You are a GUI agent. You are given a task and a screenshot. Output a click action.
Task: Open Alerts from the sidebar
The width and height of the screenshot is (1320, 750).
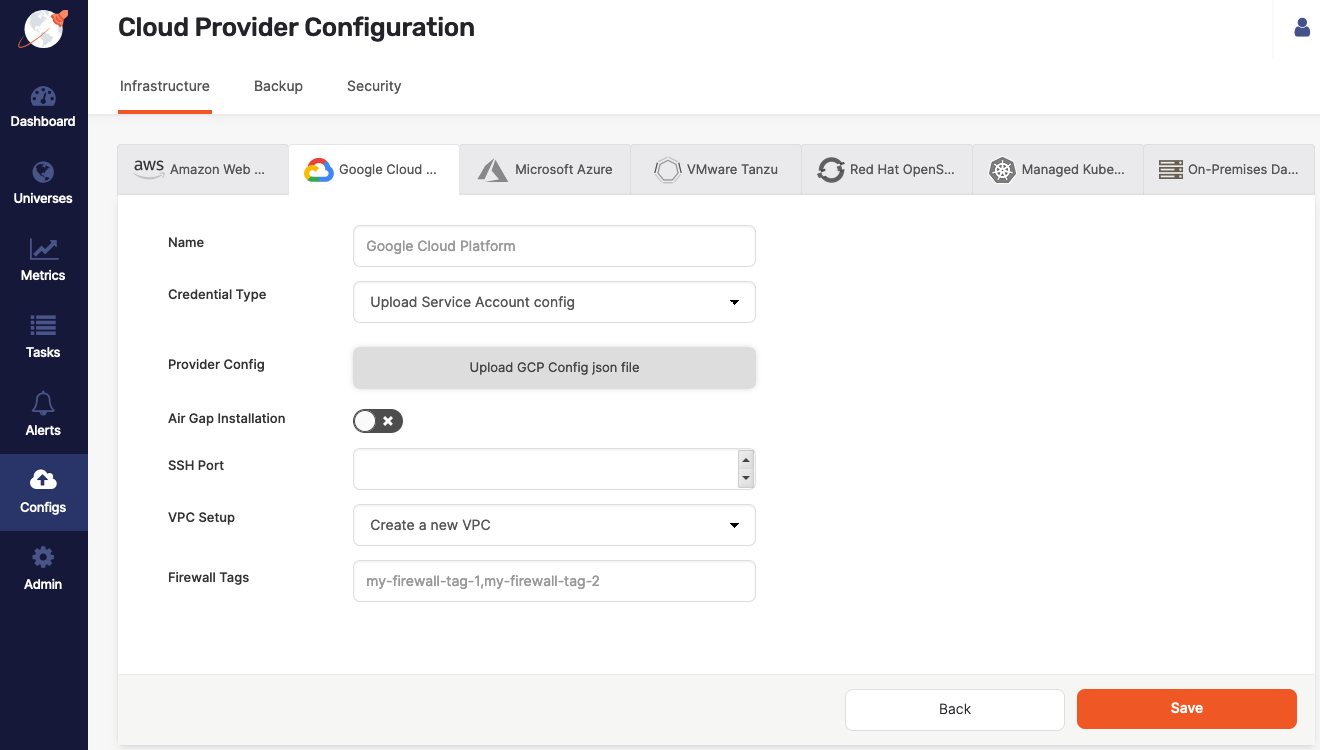[43, 414]
